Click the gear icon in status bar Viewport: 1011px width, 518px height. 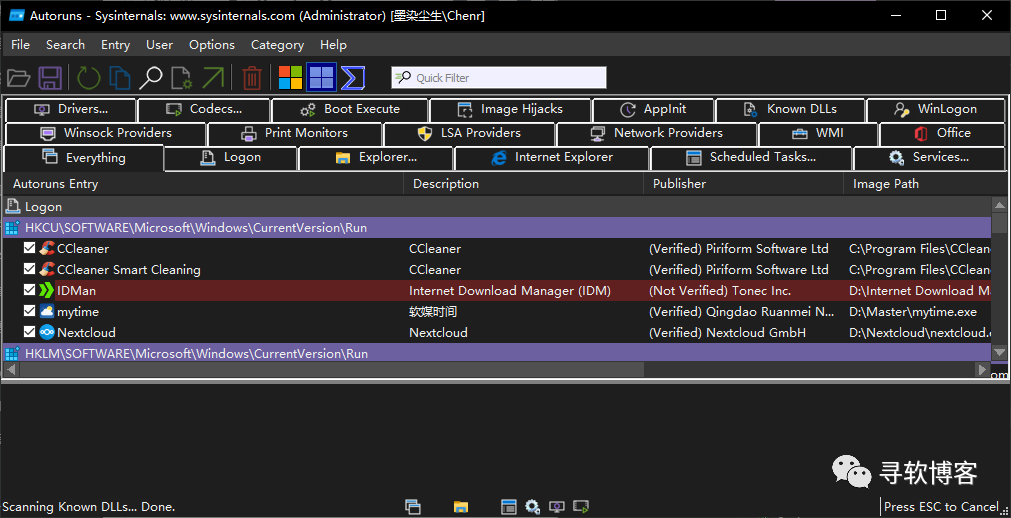pyautogui.click(x=533, y=506)
